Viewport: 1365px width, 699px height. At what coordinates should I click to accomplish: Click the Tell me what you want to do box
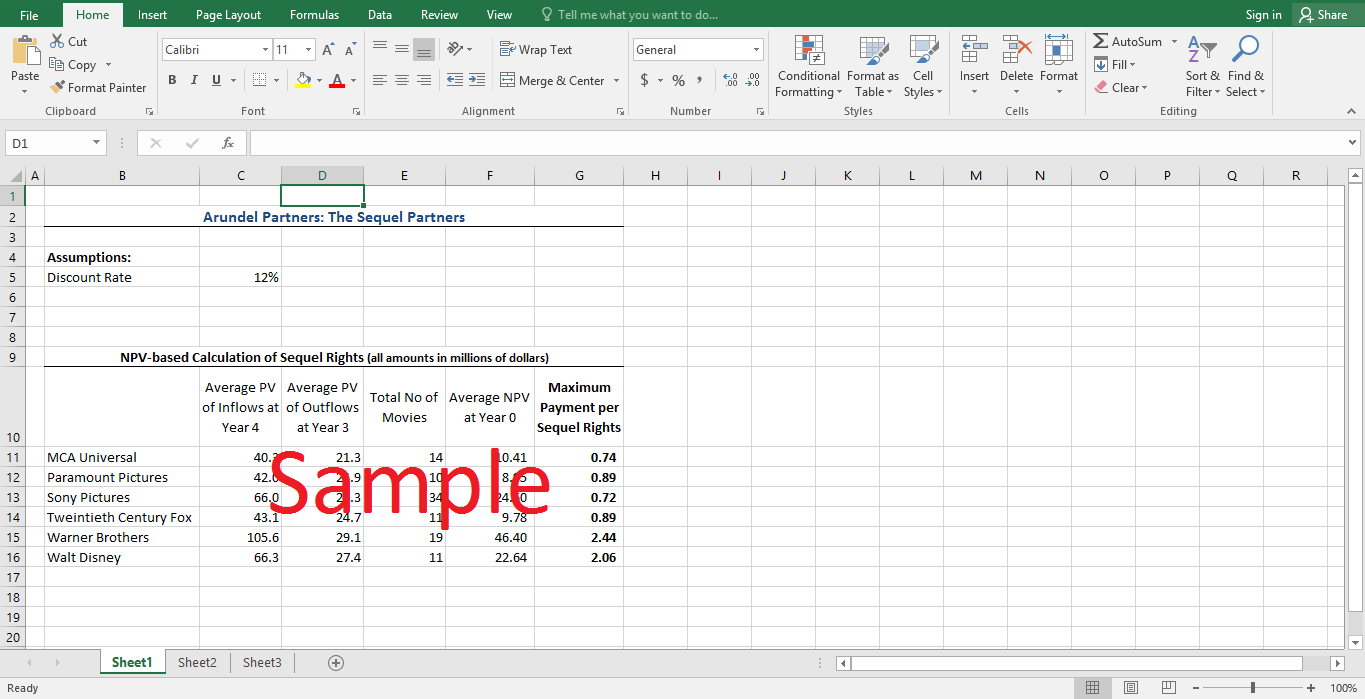(629, 15)
